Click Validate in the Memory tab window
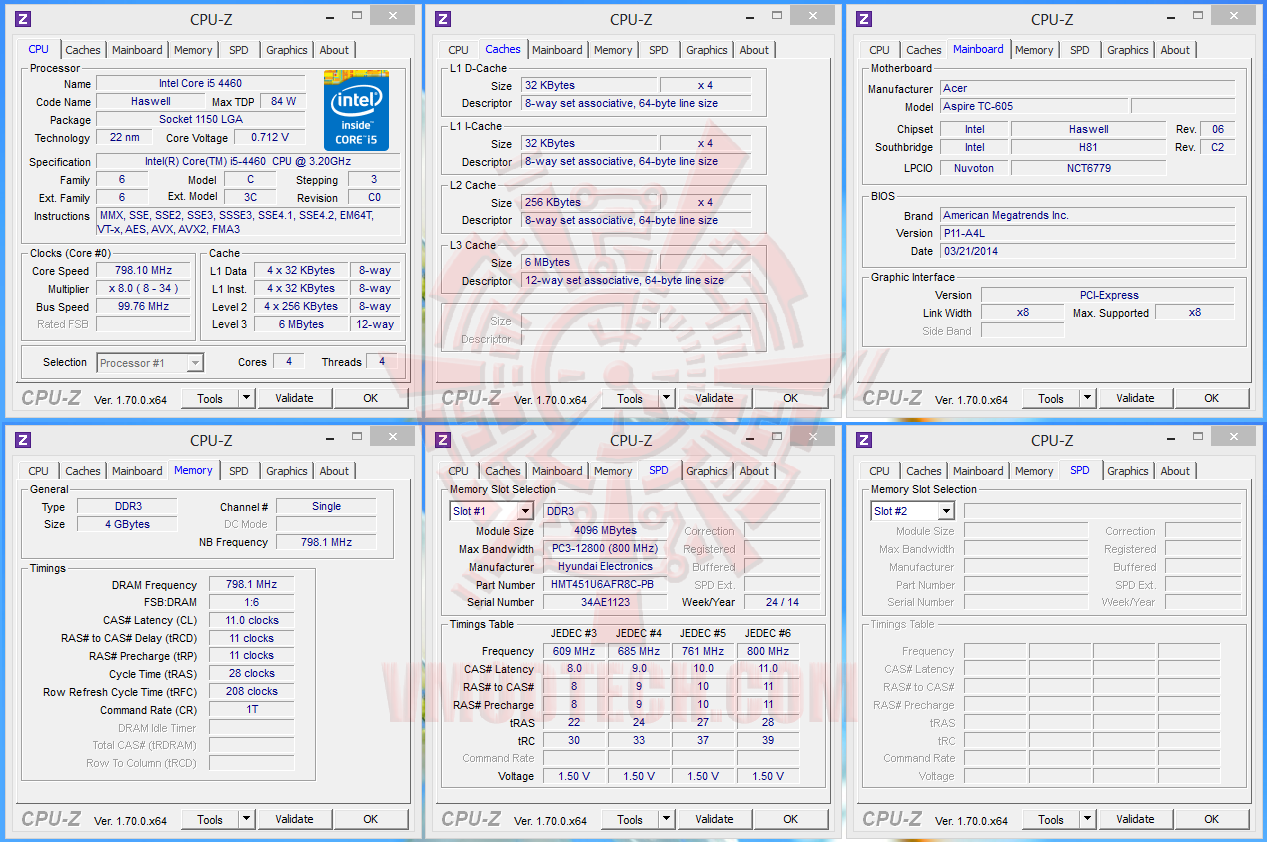Image resolution: width=1267 pixels, height=842 pixels. point(294,819)
